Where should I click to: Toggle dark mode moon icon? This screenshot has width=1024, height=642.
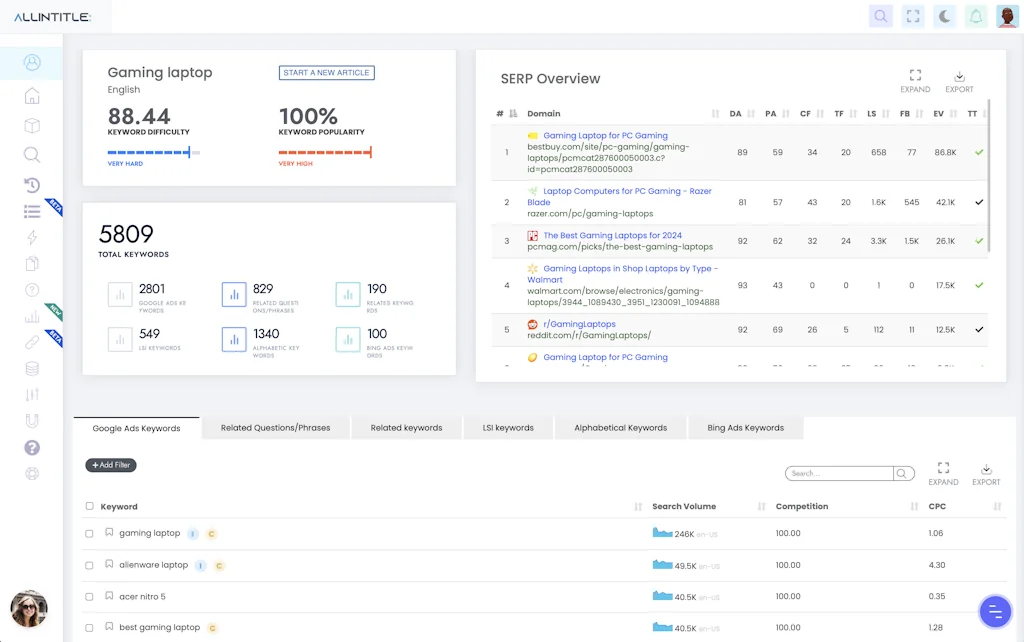944,16
